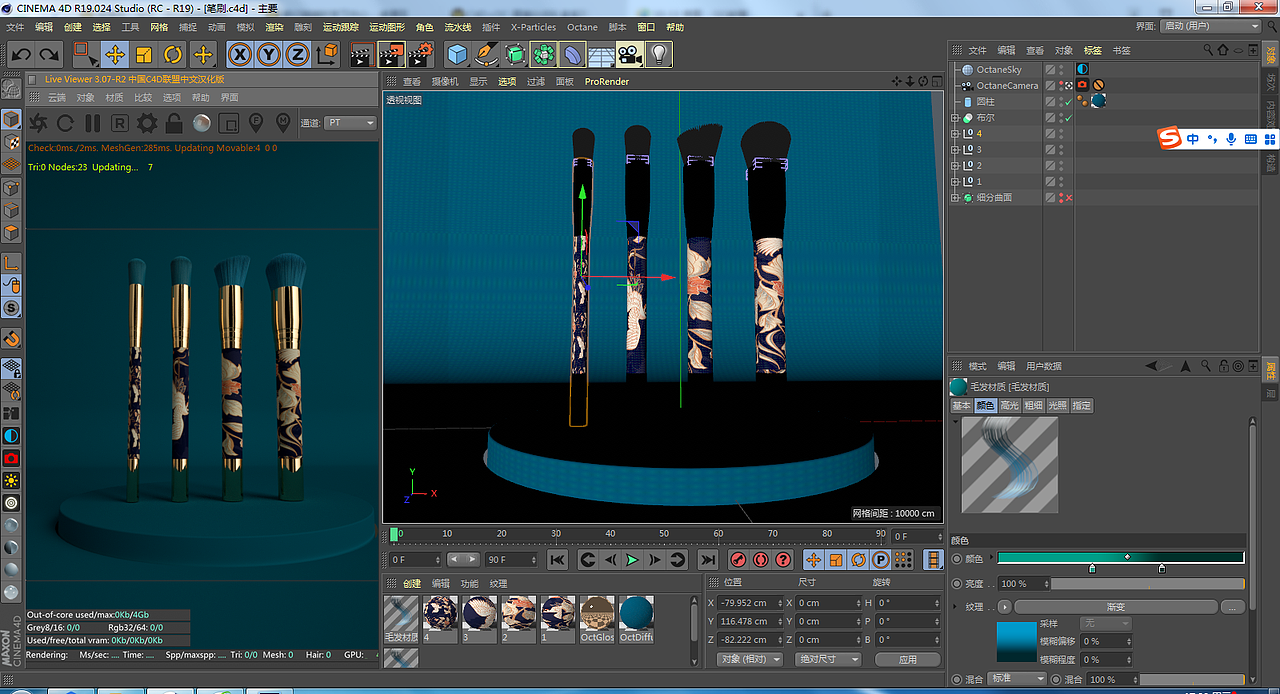Click the light bulb icon in toolbar
The image size is (1280, 694).
658,54
